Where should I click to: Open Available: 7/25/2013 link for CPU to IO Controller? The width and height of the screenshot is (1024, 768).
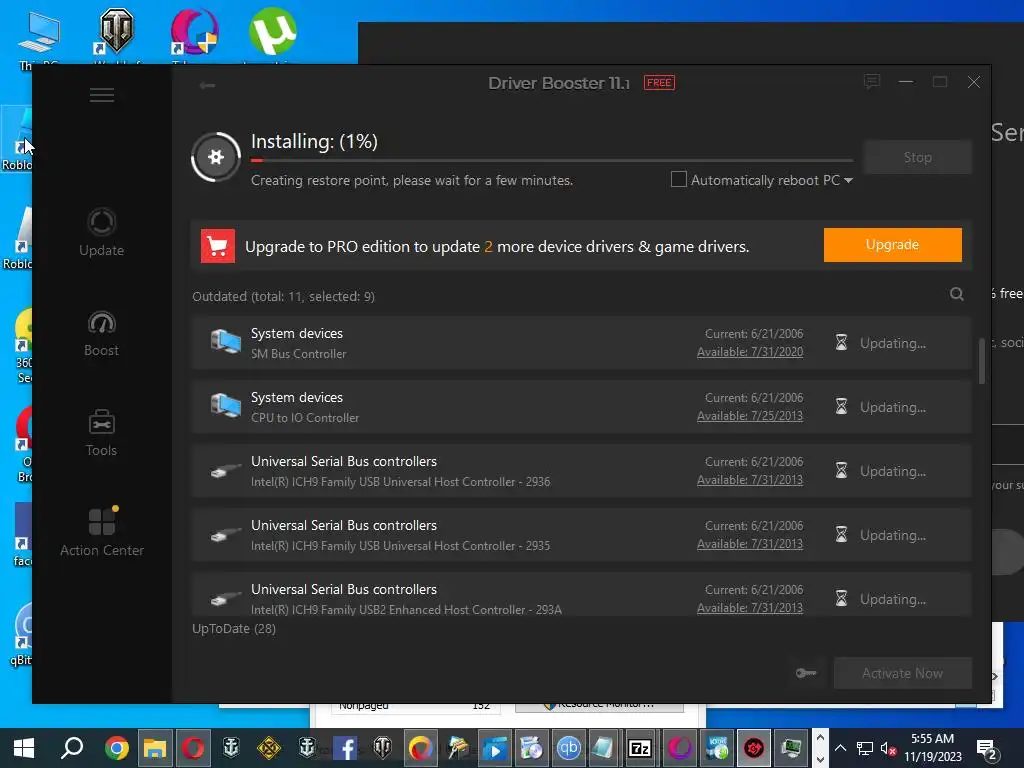[750, 416]
